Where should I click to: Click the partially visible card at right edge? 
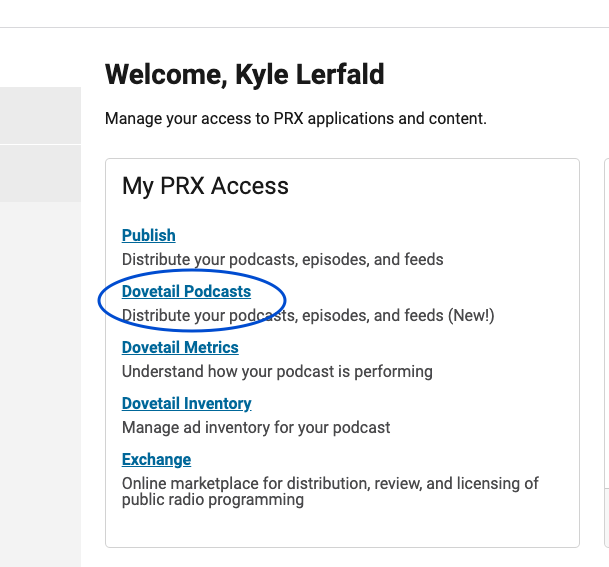[x=607, y=353]
